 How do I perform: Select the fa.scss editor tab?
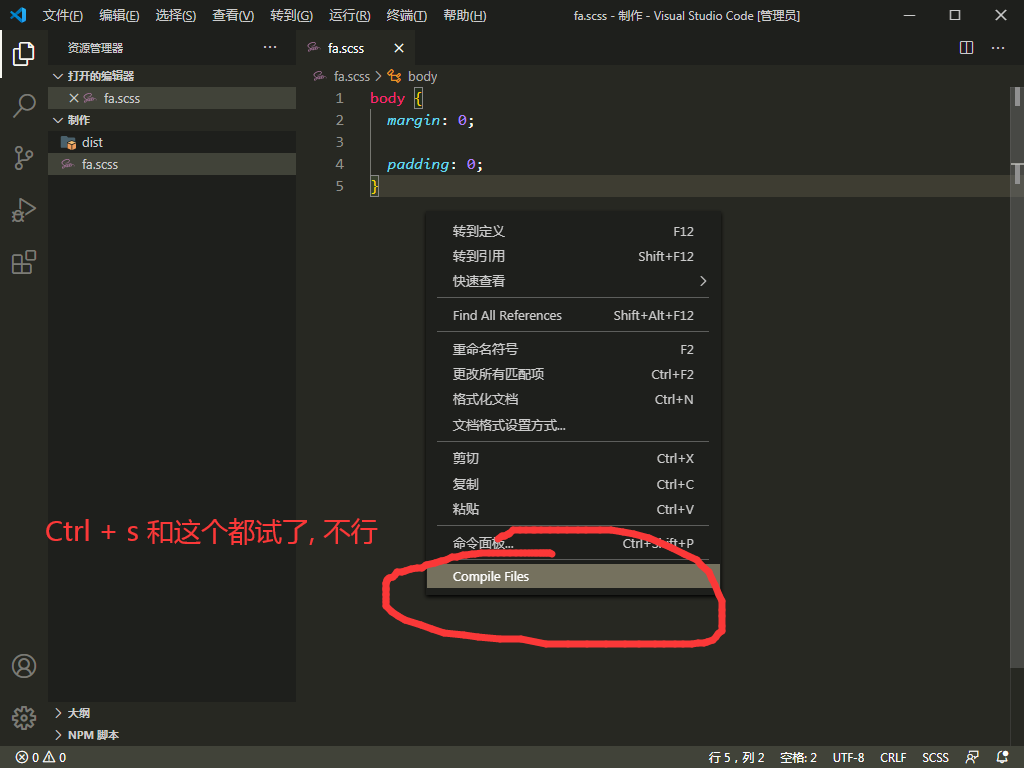click(x=355, y=48)
